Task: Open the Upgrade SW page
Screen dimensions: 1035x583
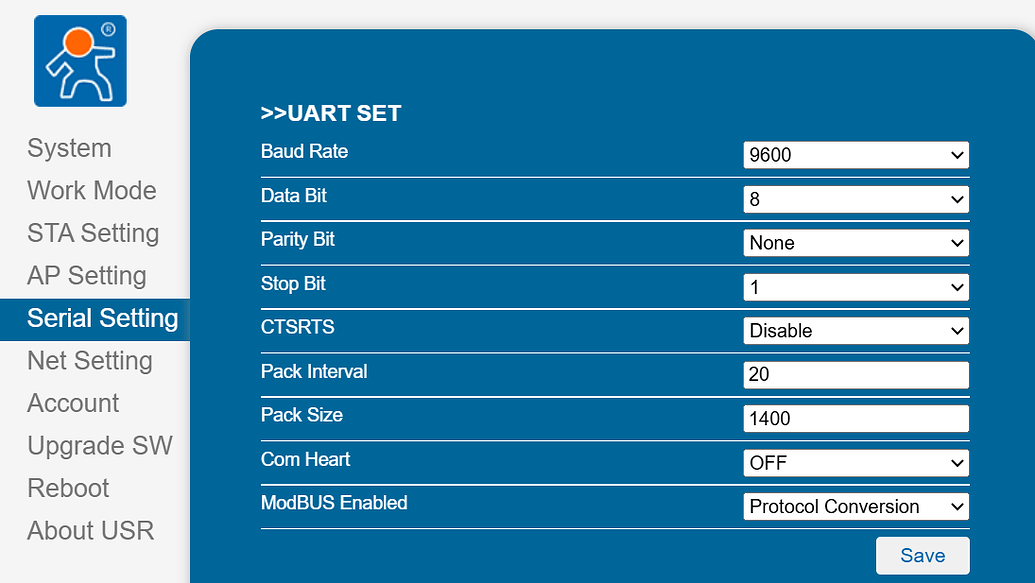Action: pyautogui.click(x=100, y=446)
